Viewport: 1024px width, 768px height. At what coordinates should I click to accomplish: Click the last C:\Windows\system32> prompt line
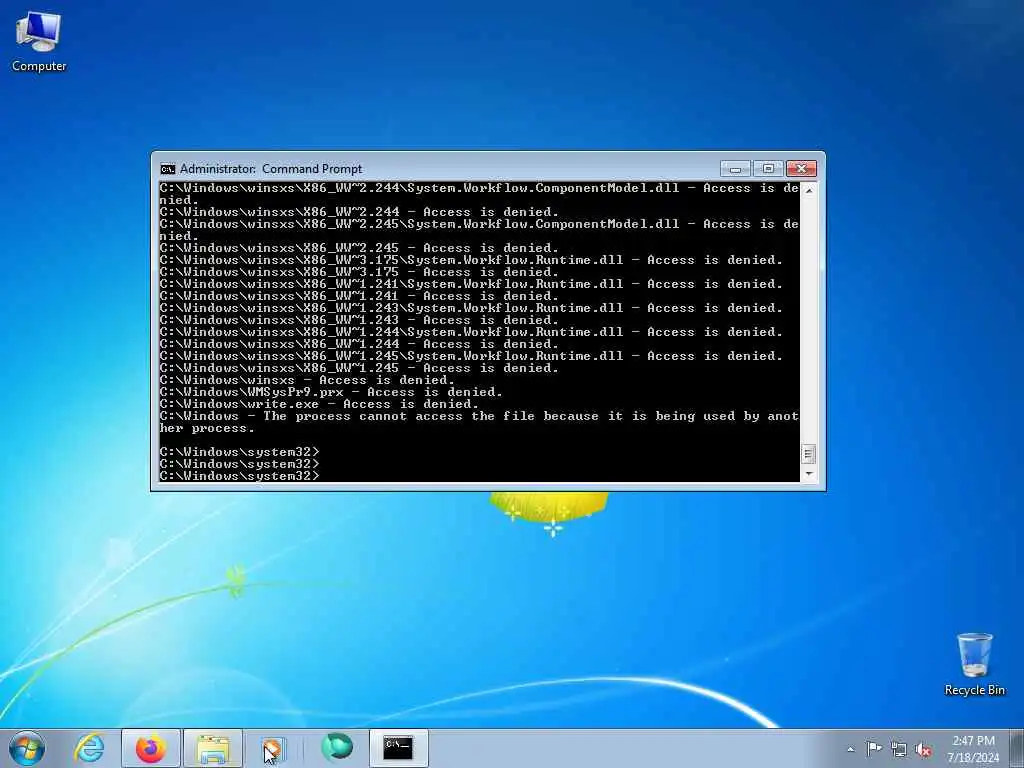[240, 476]
